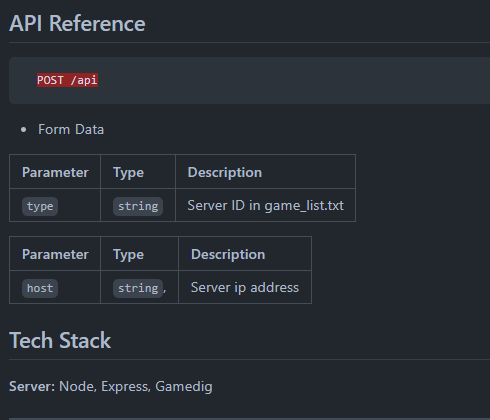The image size is (490, 420).
Task: Click the second table's Description header
Action: click(x=228, y=255)
